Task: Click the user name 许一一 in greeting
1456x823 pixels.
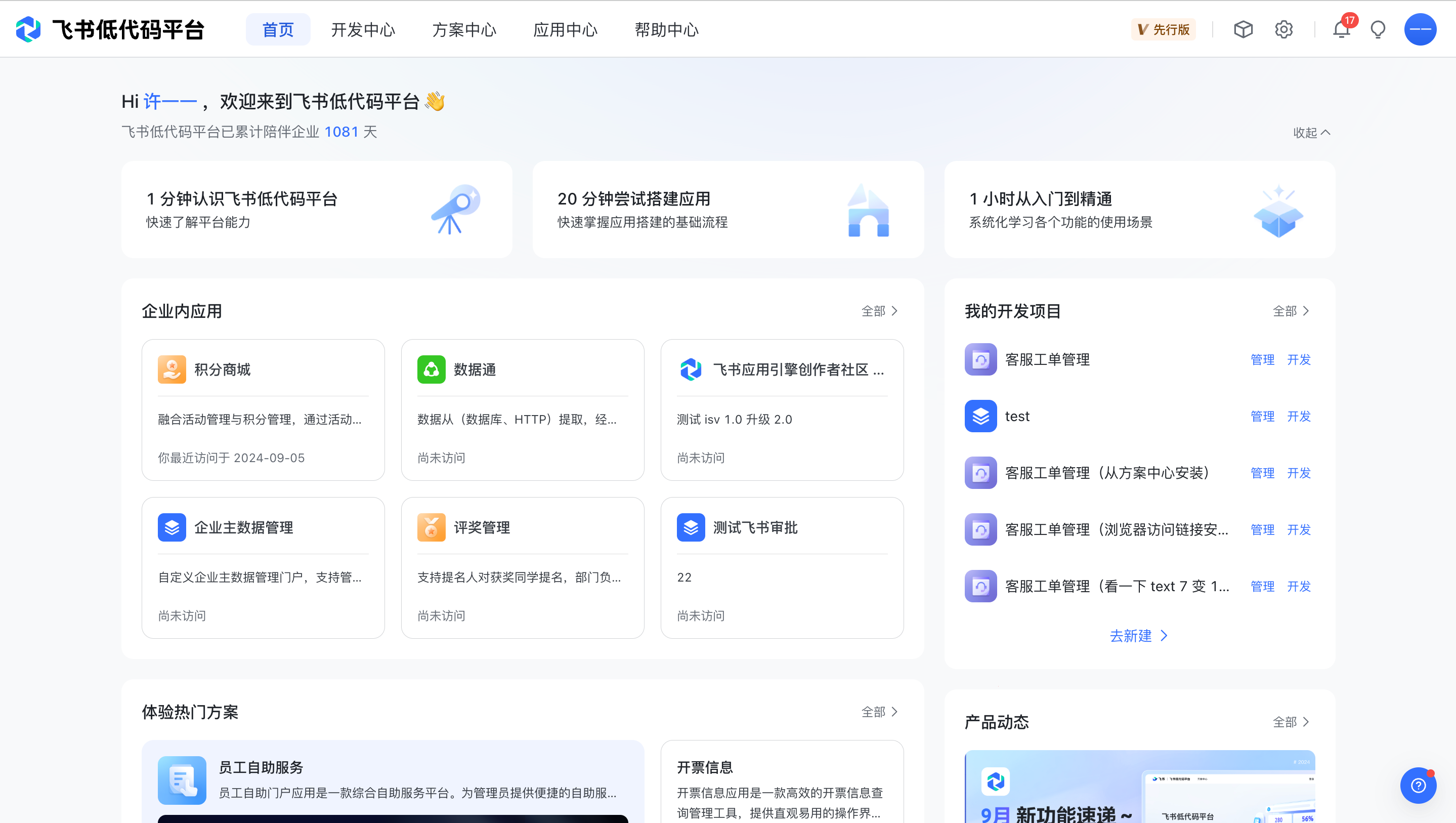Action: (170, 101)
